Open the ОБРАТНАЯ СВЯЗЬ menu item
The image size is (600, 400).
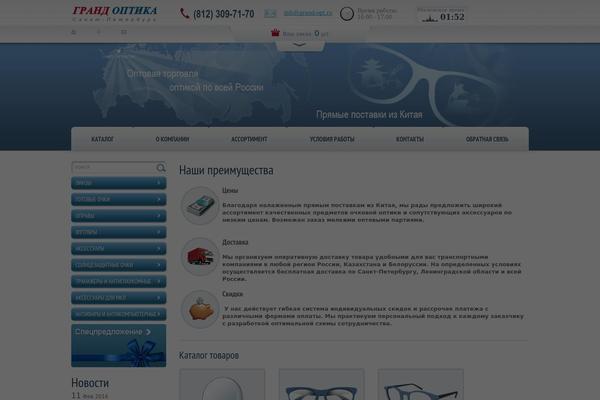[x=487, y=139]
